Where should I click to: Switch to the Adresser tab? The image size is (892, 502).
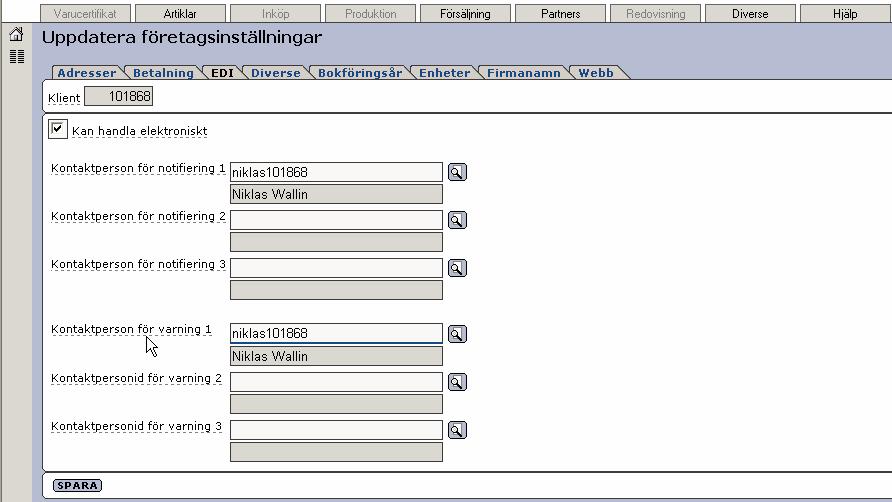[x=86, y=73]
